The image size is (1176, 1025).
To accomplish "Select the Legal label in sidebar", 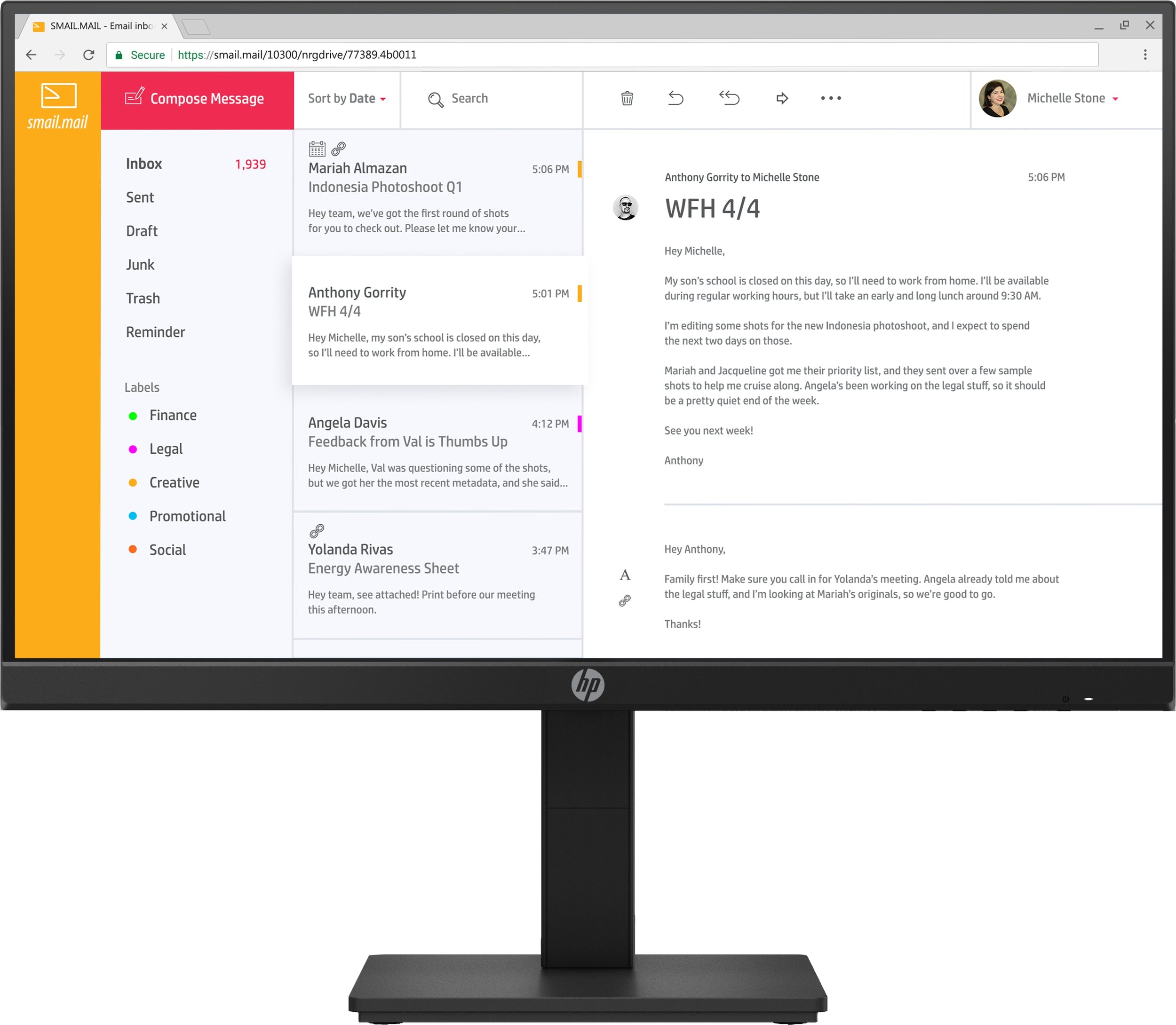I will coord(166,449).
